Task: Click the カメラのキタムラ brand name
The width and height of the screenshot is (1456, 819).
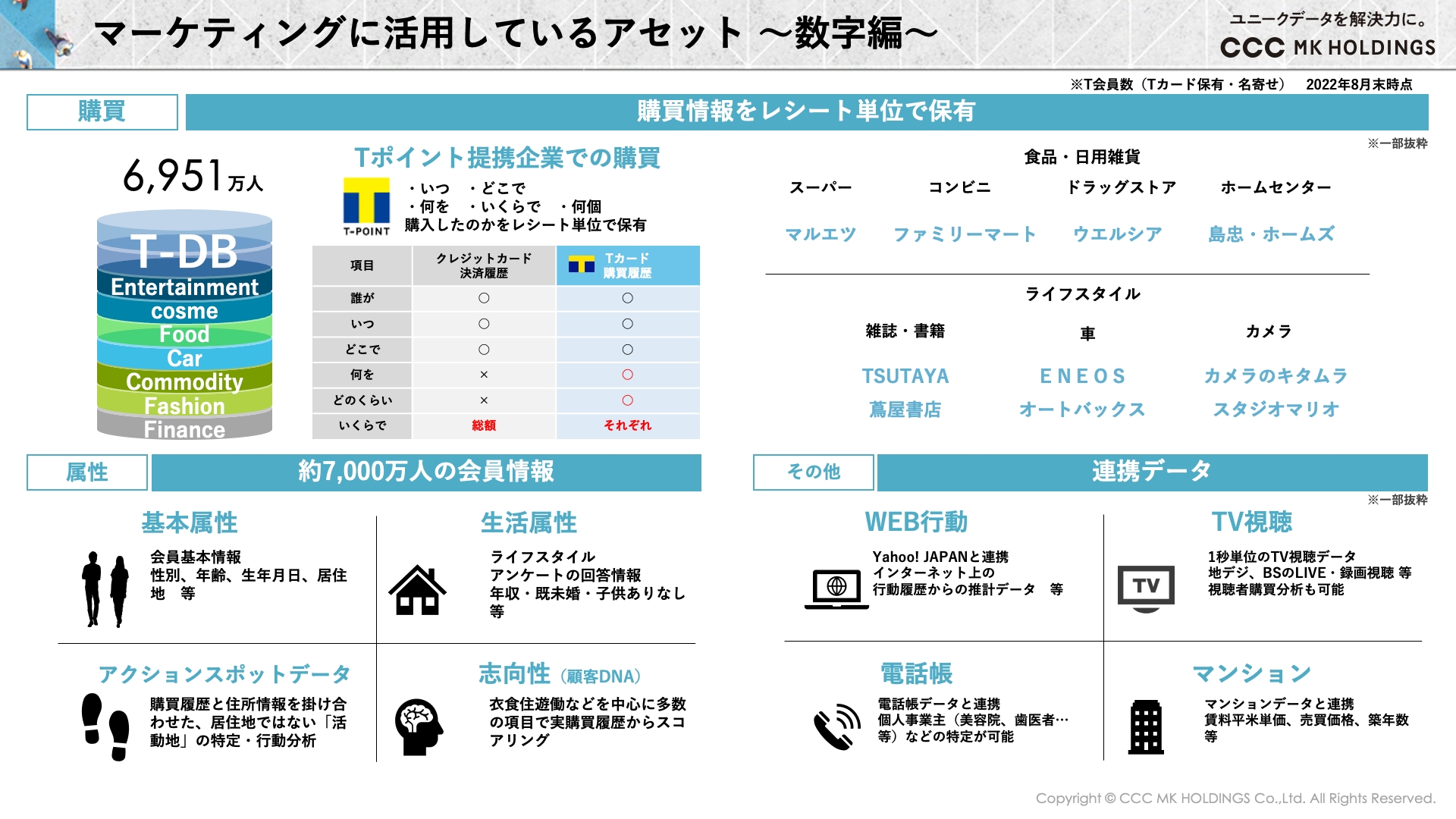Action: (x=1276, y=376)
